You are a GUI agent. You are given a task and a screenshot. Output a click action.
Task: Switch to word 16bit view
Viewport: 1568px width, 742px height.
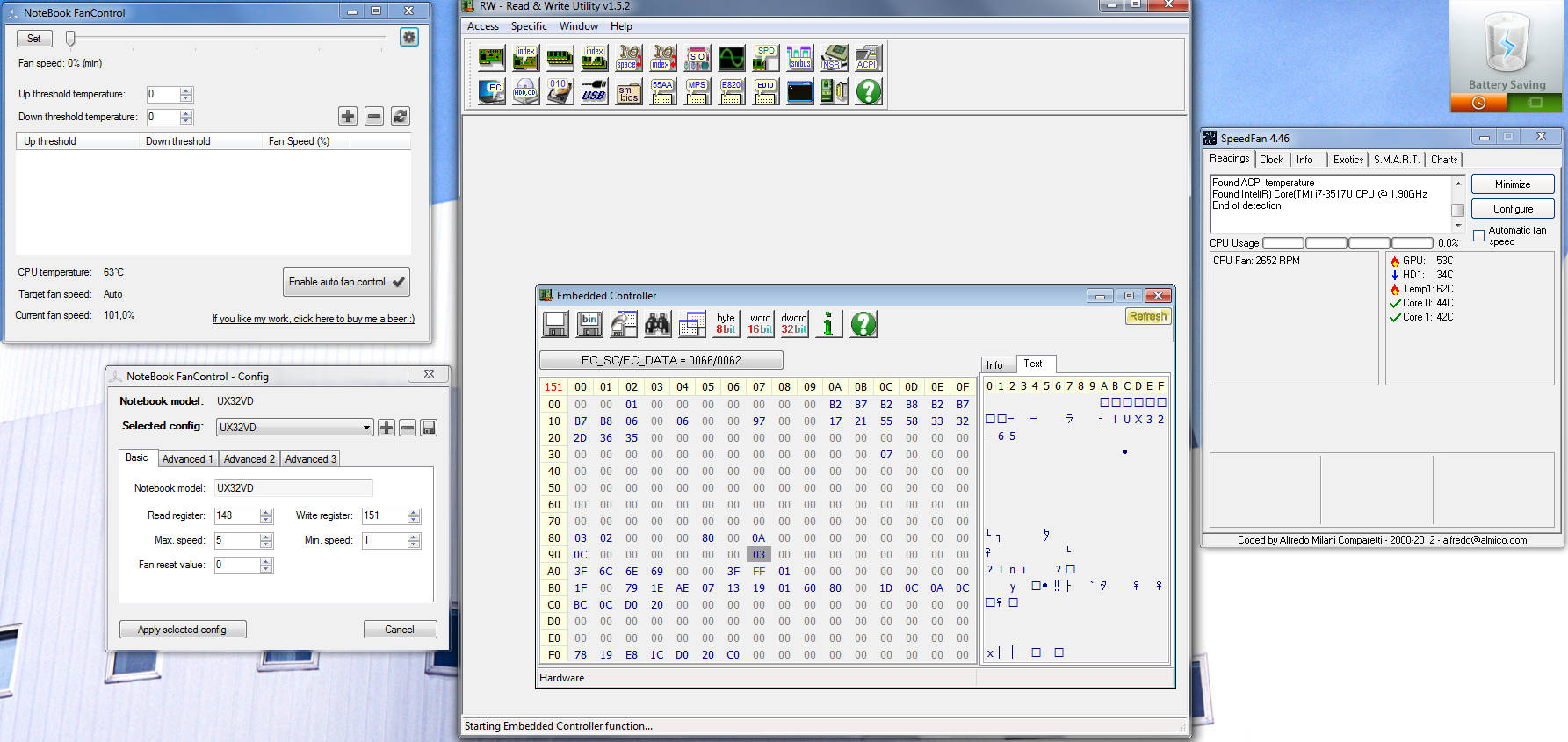760,324
